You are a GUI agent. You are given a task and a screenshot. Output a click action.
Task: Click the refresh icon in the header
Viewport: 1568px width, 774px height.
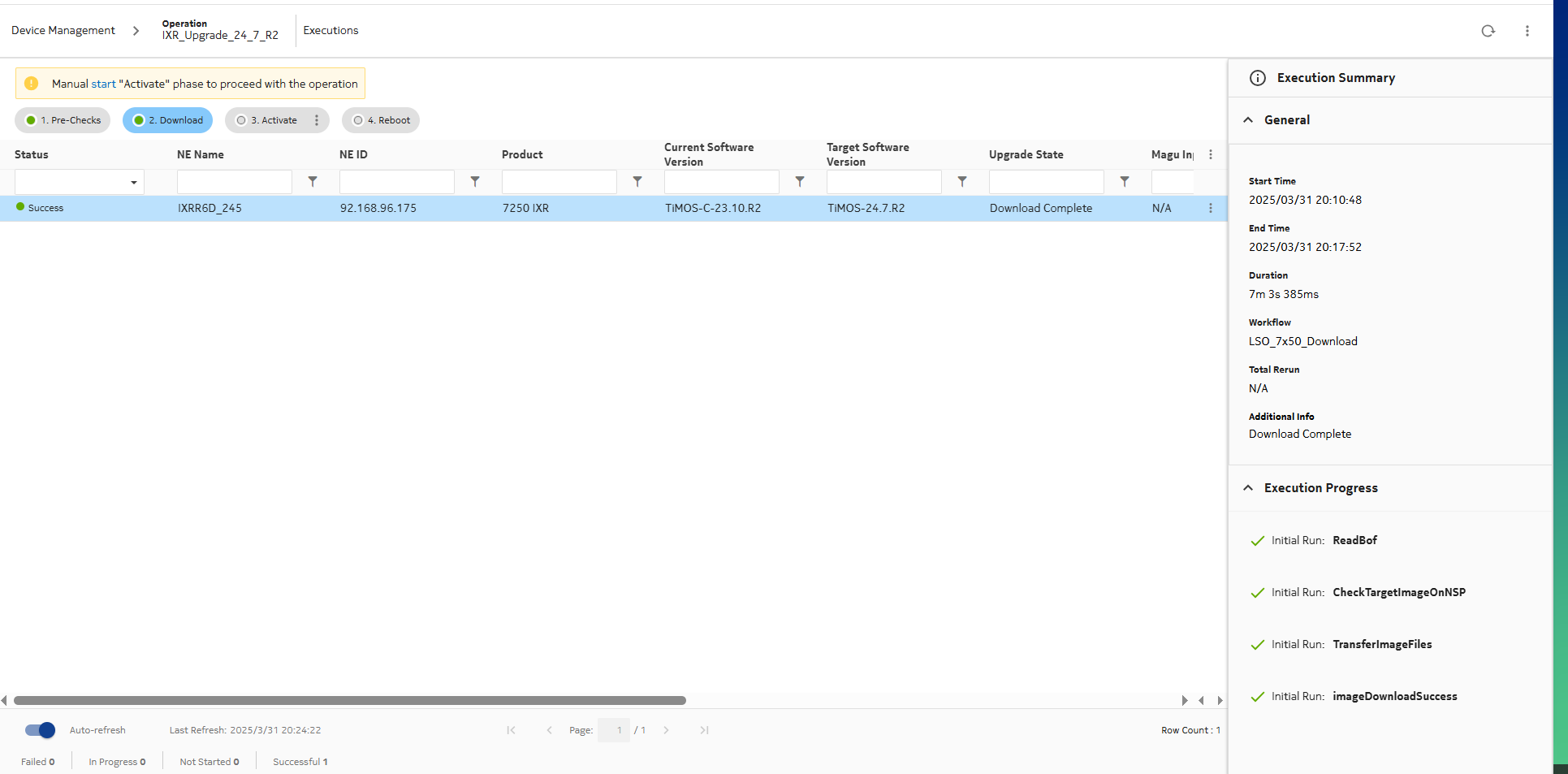[x=1488, y=31]
